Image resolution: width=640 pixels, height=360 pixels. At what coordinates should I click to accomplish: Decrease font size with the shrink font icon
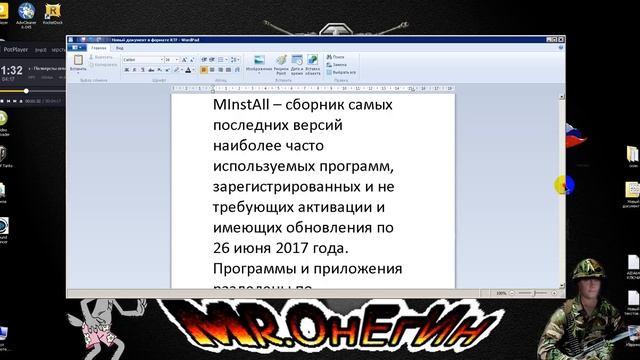(192, 60)
